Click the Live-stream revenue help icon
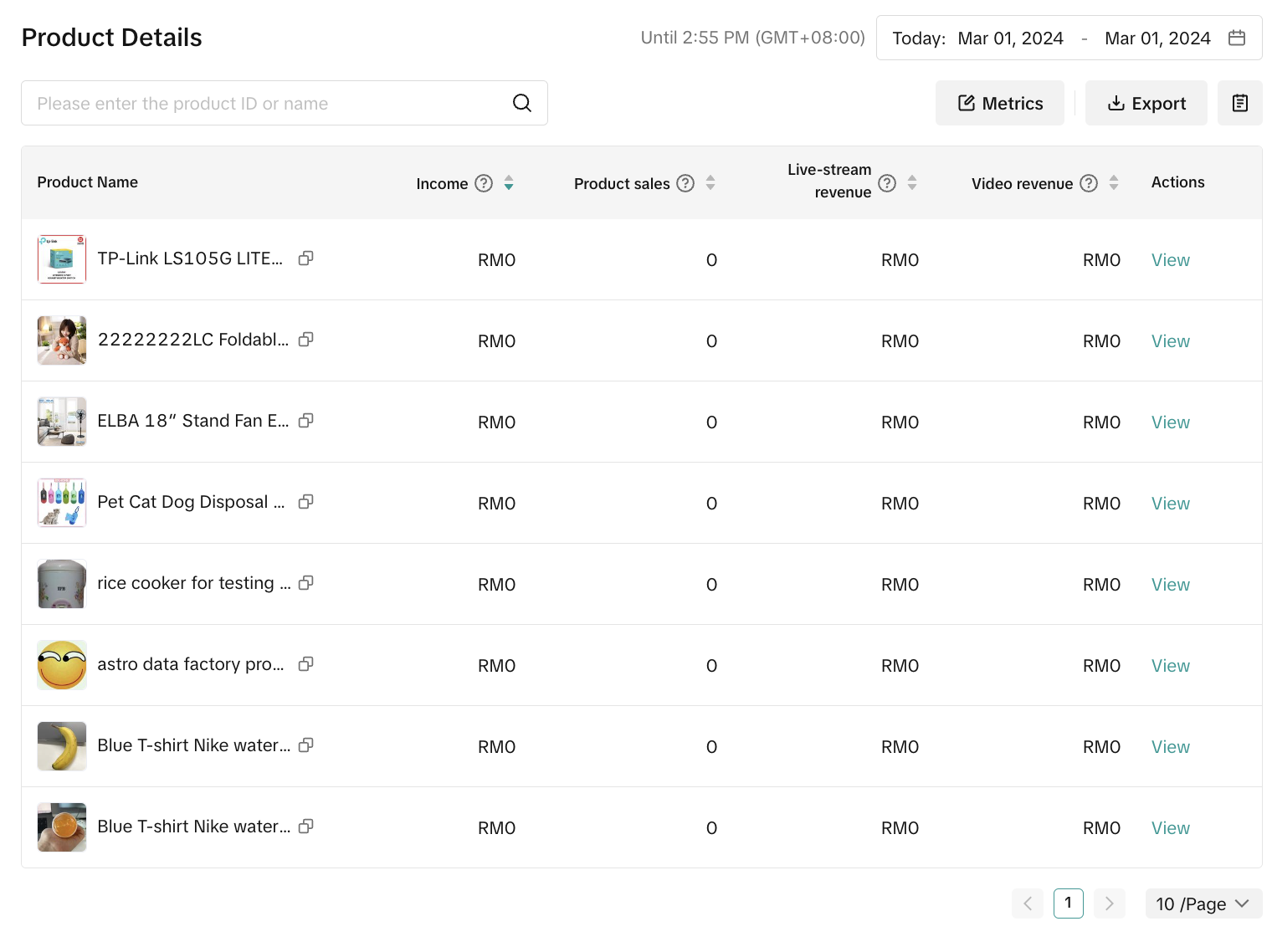 pyautogui.click(x=887, y=183)
